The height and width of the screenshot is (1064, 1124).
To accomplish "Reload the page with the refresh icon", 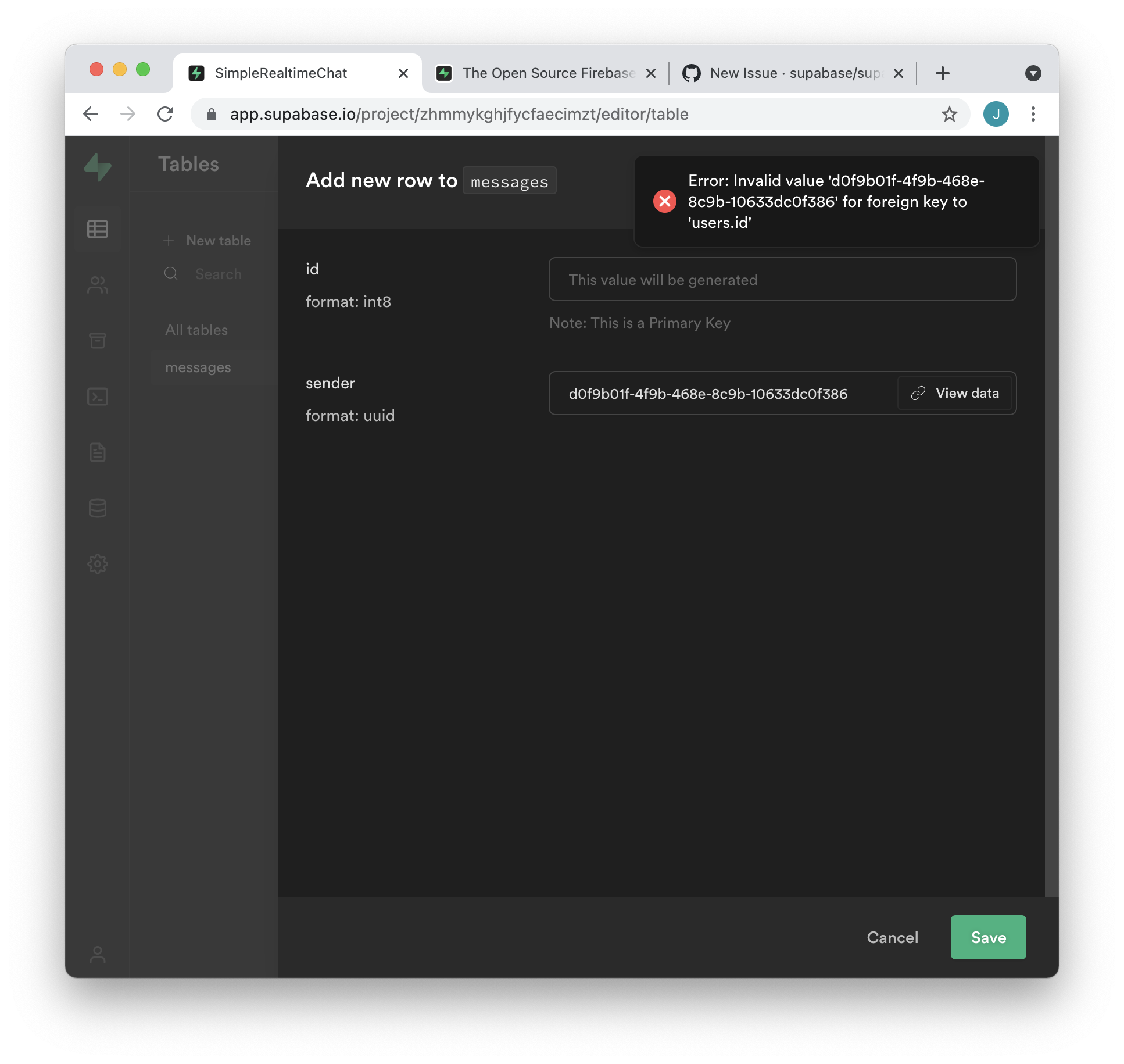I will click(x=166, y=114).
